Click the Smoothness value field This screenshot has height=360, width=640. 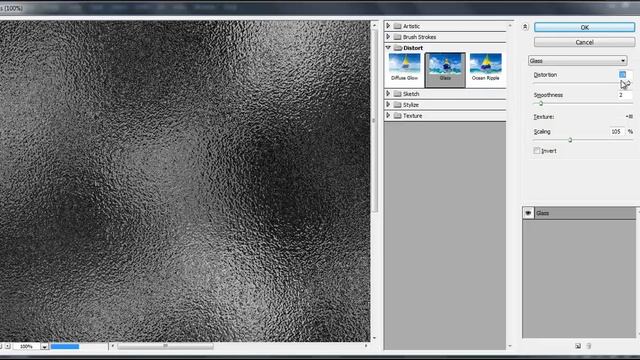624,95
